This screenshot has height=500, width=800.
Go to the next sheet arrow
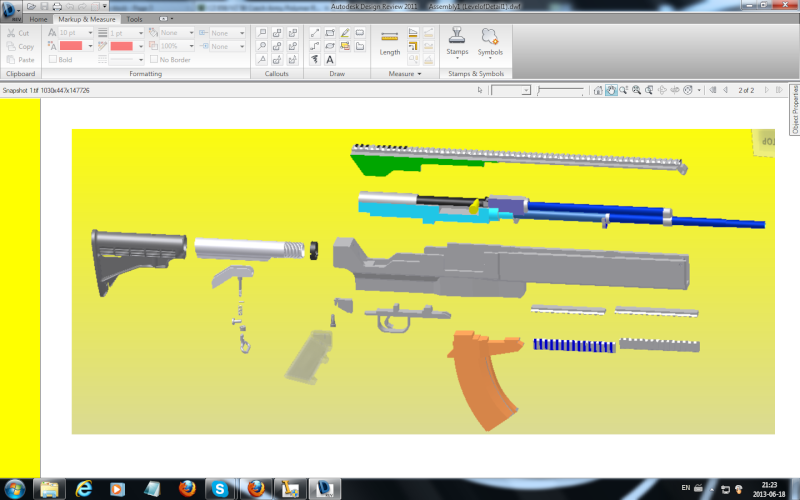pyautogui.click(x=766, y=90)
